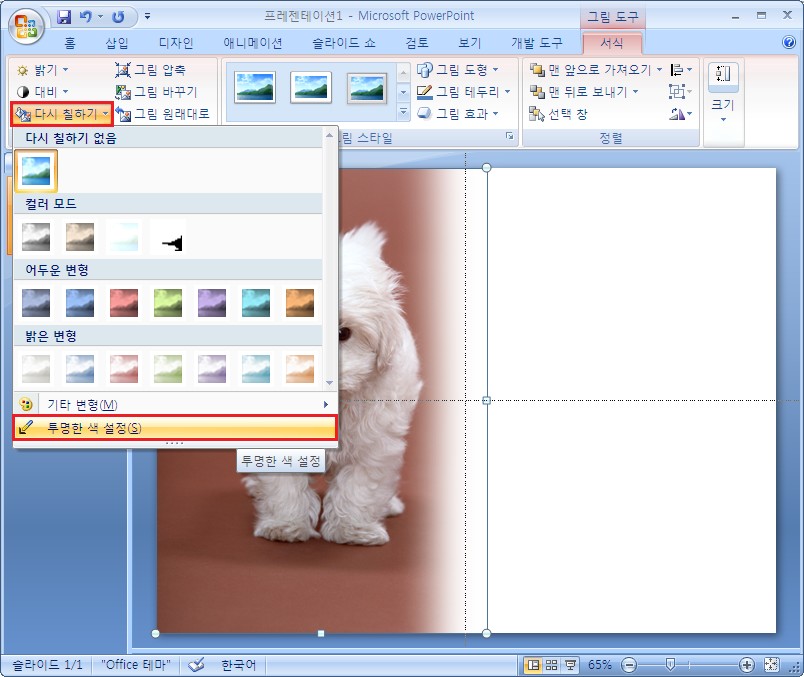This screenshot has height=677, width=804.
Task: Click the 한국어 language indicator
Action: [238, 665]
